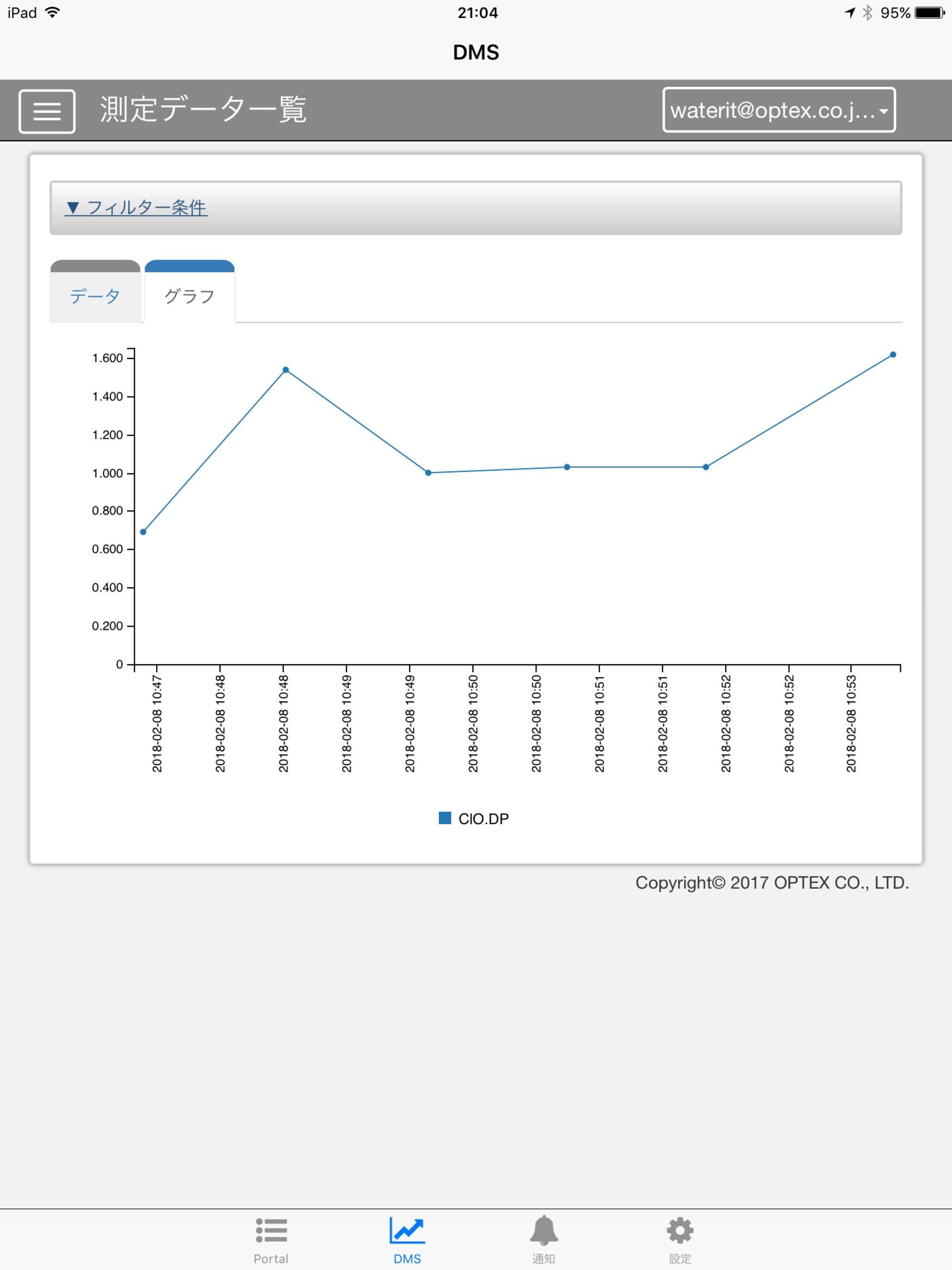Viewport: 952px width, 1270px height.
Task: Select the peak data point near 1.540
Action: [285, 370]
